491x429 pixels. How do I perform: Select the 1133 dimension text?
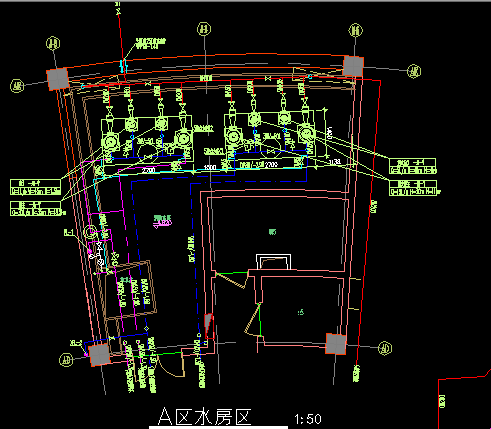(x=335, y=162)
